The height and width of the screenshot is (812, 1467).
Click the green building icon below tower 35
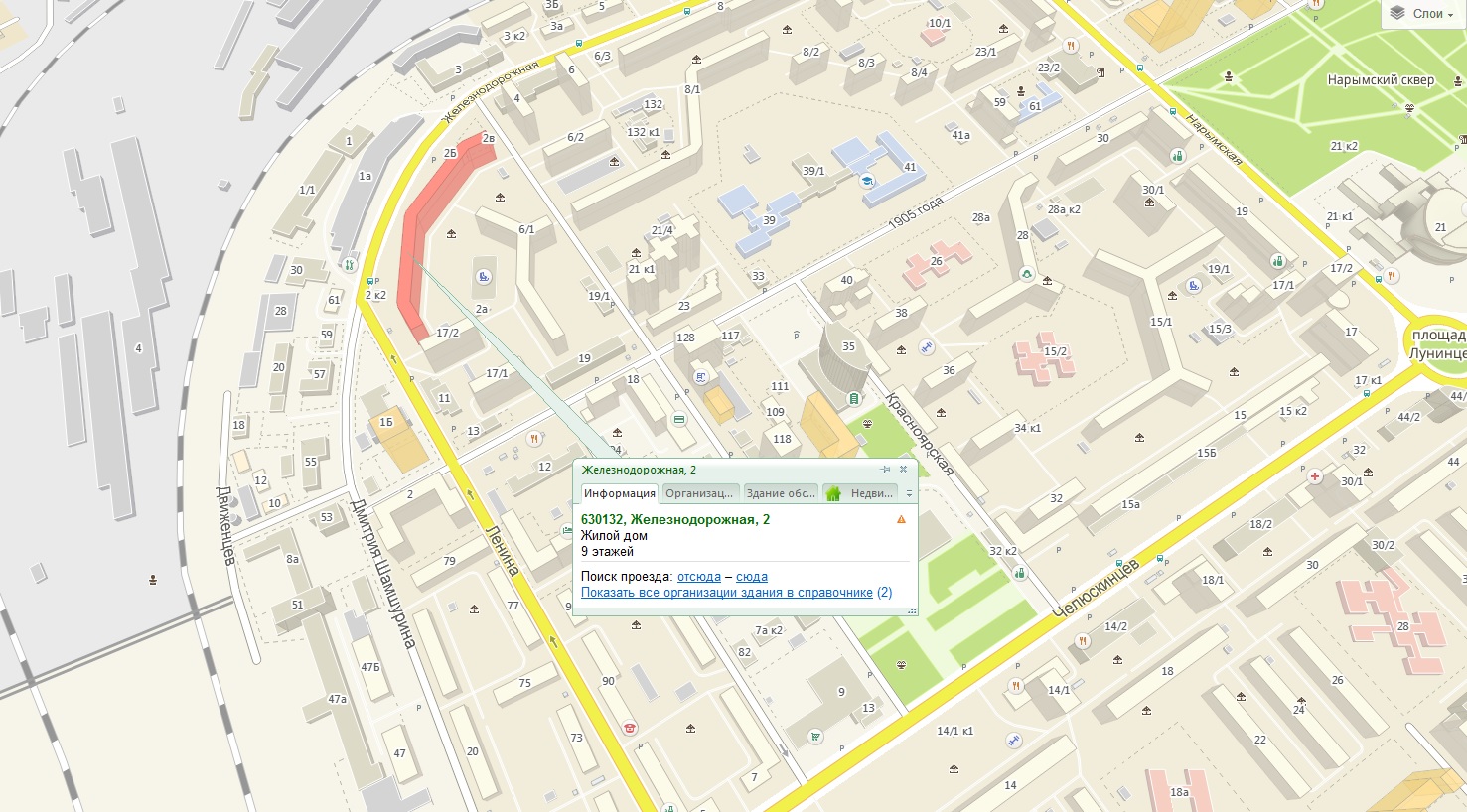tap(853, 399)
